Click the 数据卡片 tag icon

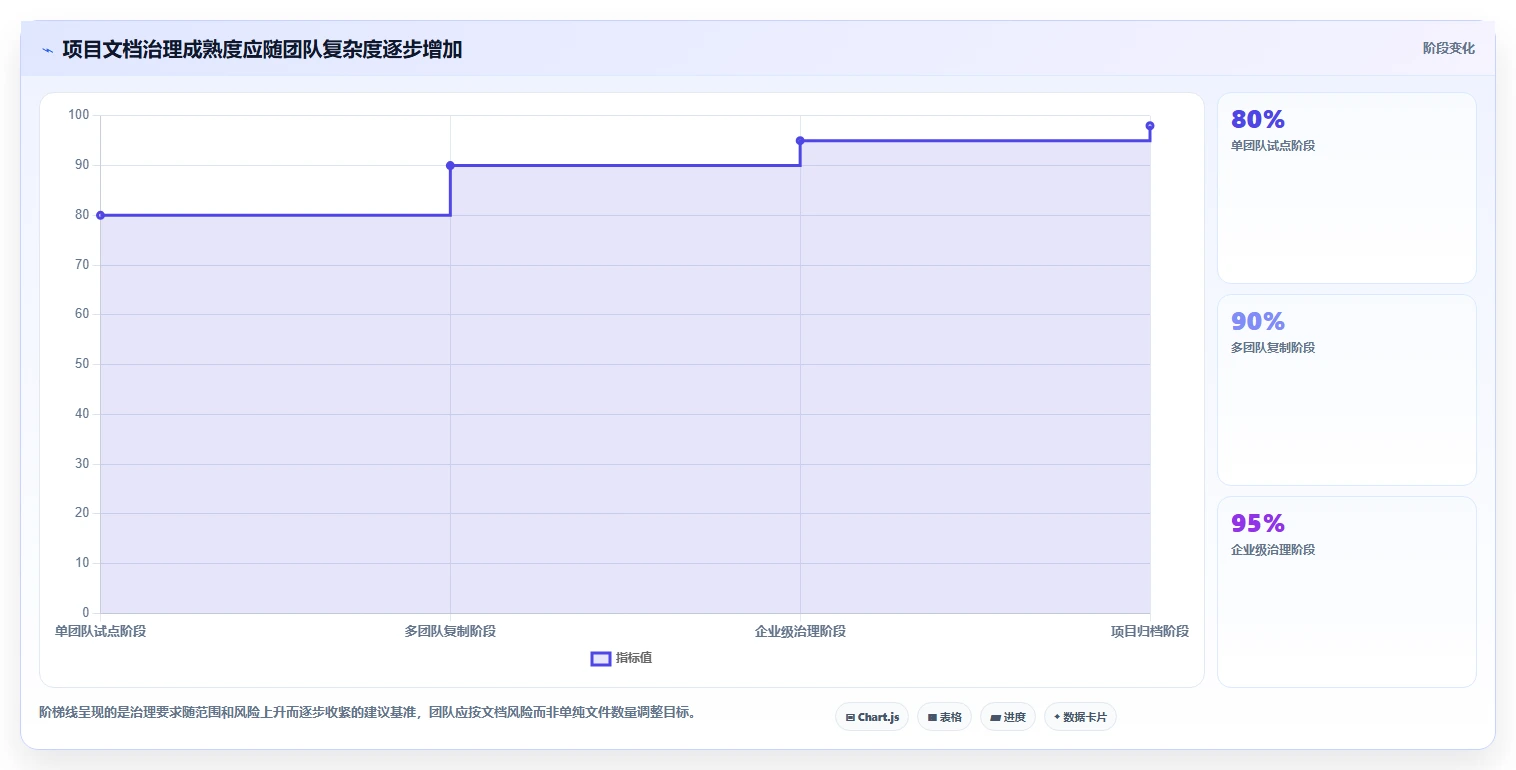(1057, 717)
